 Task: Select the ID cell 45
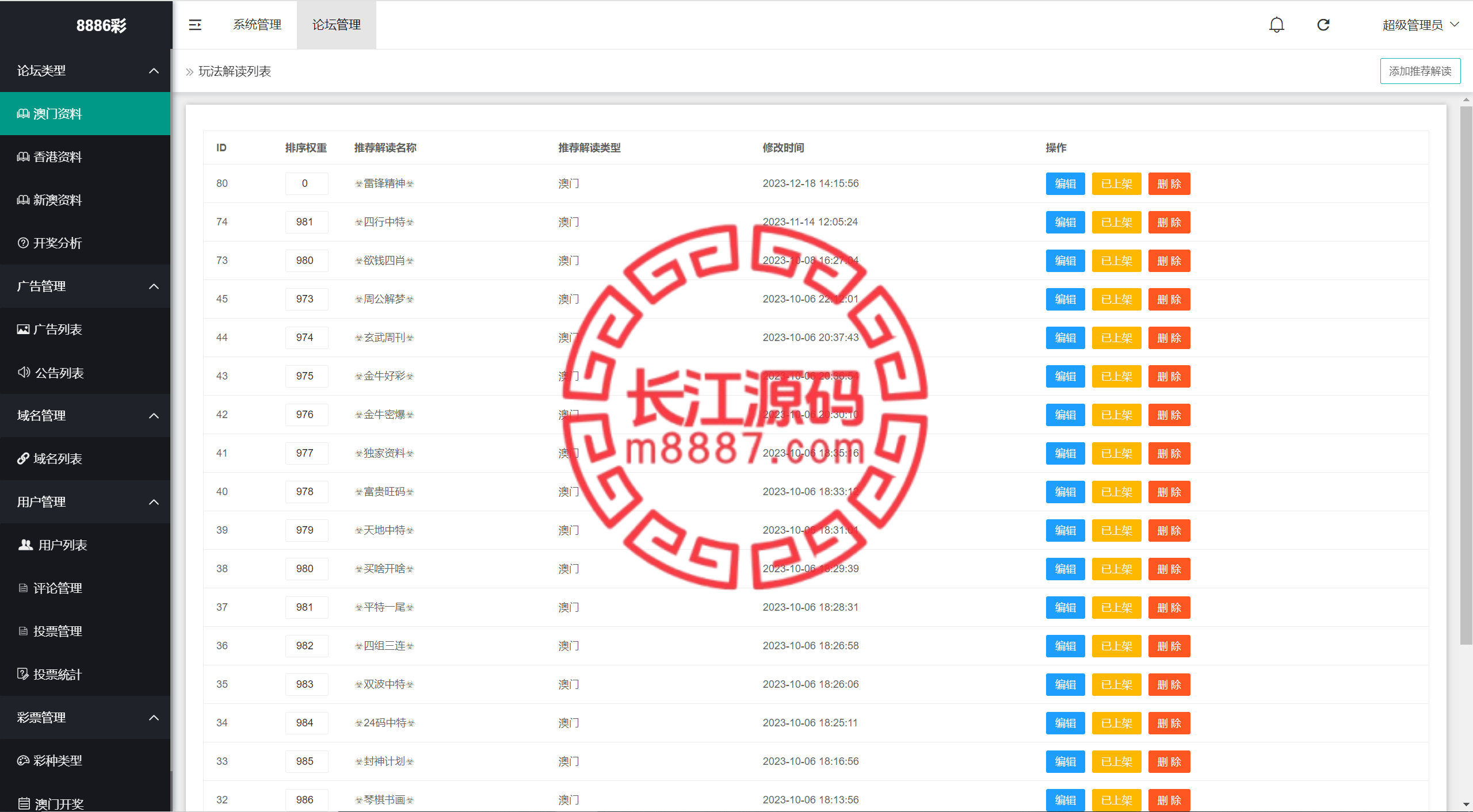point(222,299)
